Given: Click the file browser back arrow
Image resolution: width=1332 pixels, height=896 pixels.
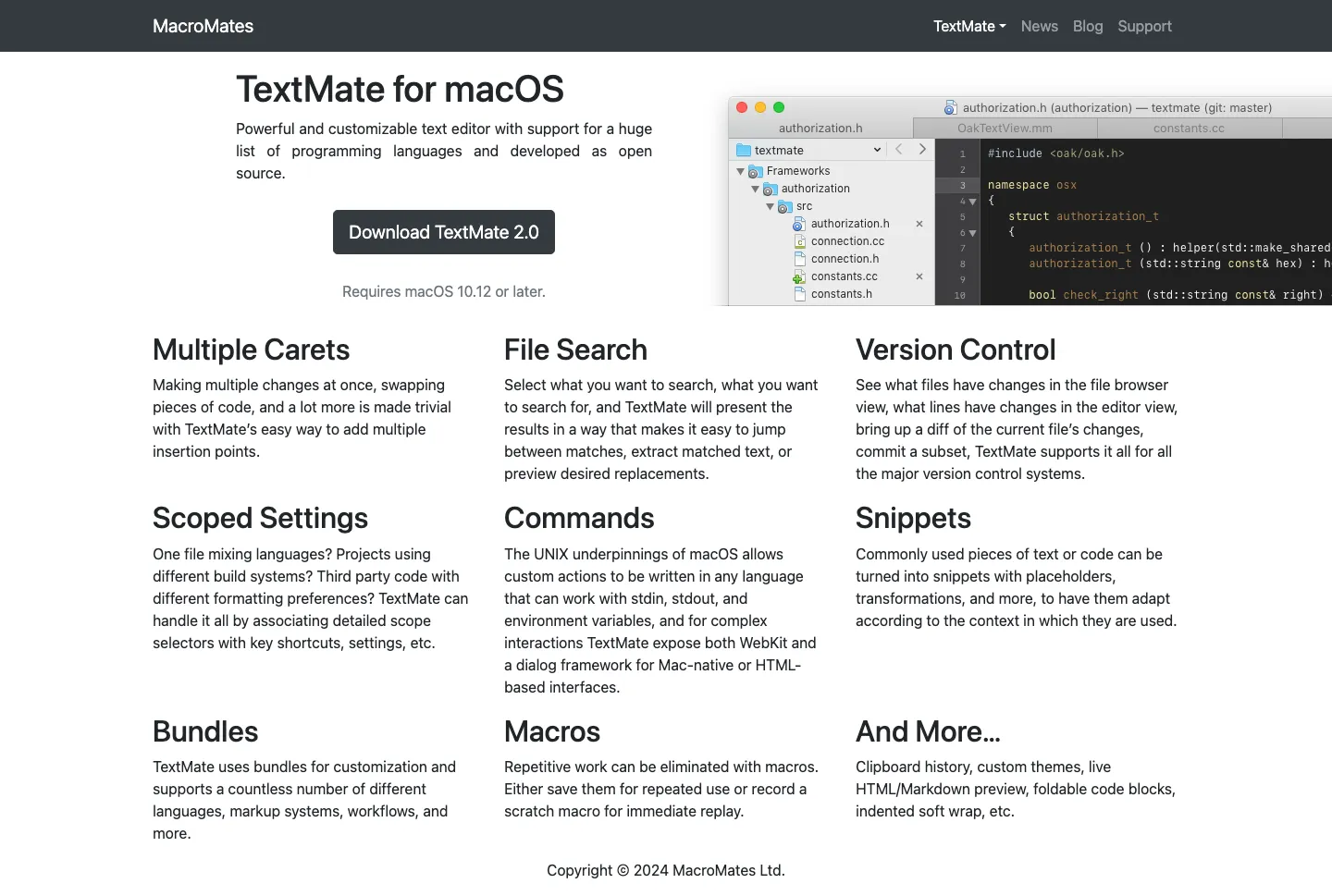Looking at the screenshot, I should tap(898, 149).
